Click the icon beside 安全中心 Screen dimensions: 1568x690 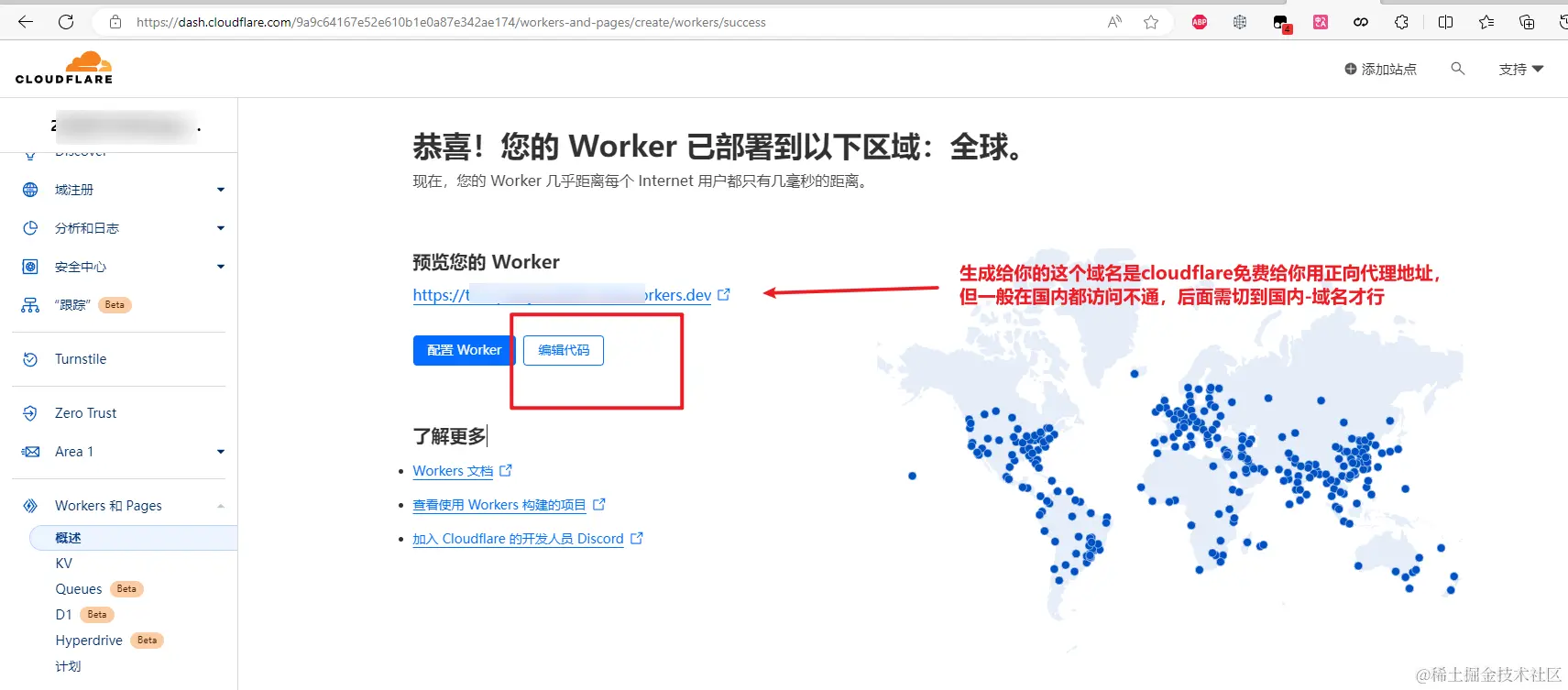(30, 267)
